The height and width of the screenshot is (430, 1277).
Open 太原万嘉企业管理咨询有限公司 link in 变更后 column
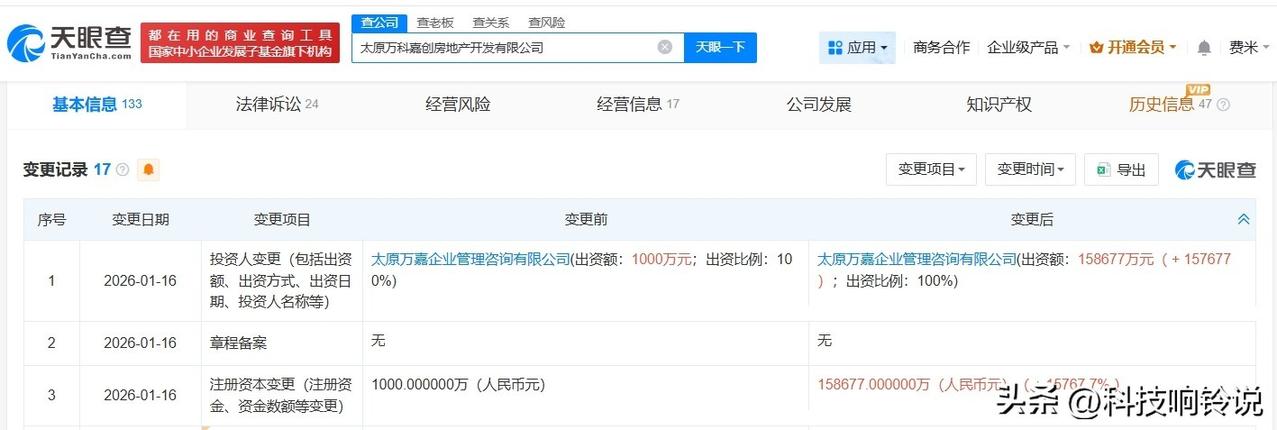pos(917,258)
